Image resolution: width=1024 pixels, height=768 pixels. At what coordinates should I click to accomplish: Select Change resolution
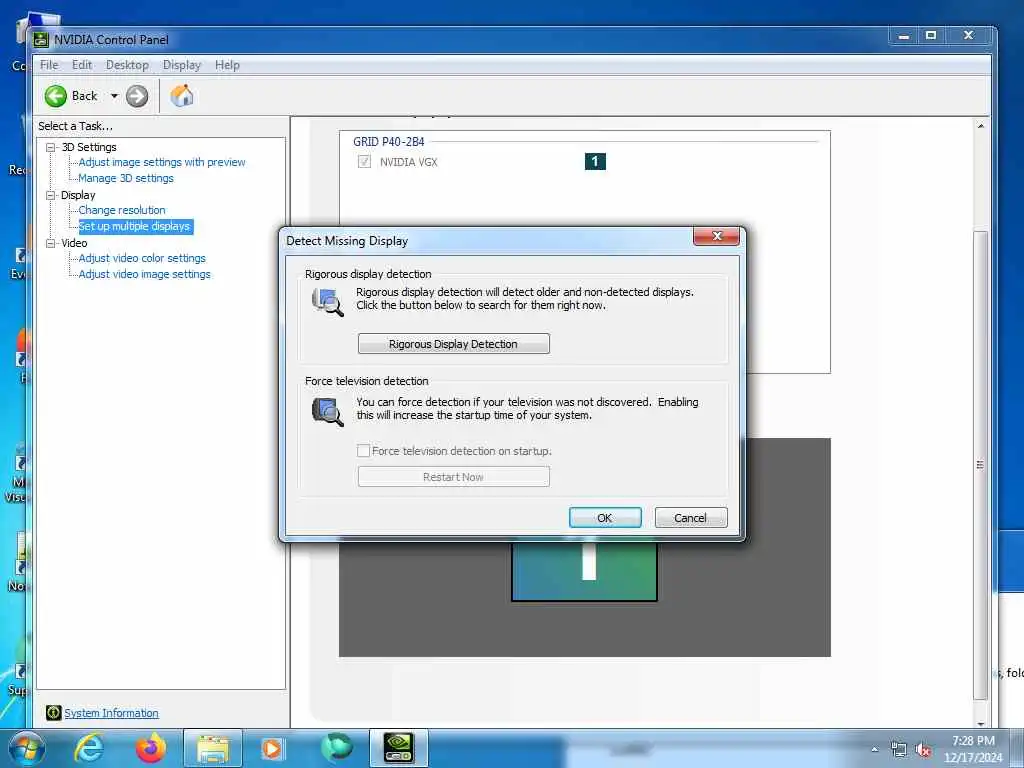point(122,210)
